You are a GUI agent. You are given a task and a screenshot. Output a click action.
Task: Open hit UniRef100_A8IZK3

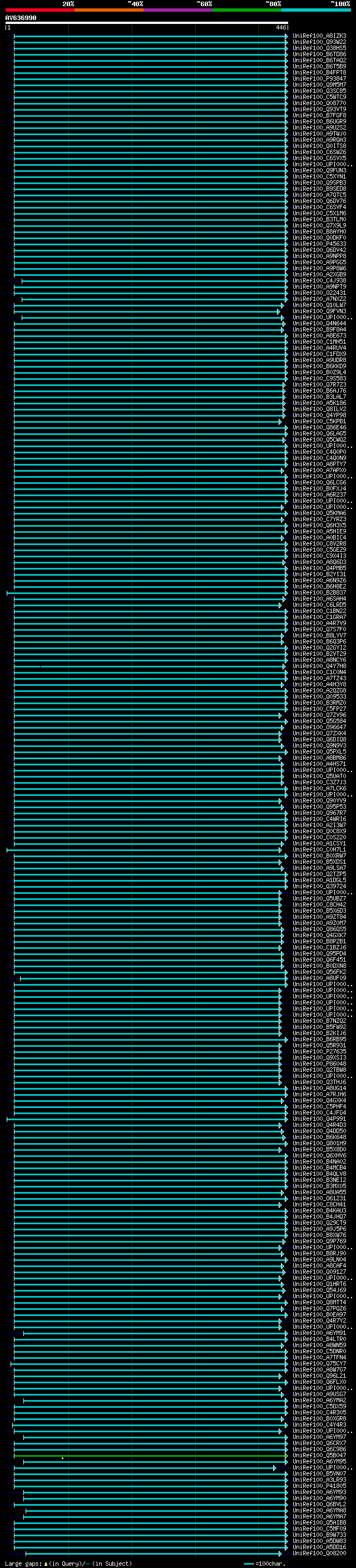click(319, 36)
